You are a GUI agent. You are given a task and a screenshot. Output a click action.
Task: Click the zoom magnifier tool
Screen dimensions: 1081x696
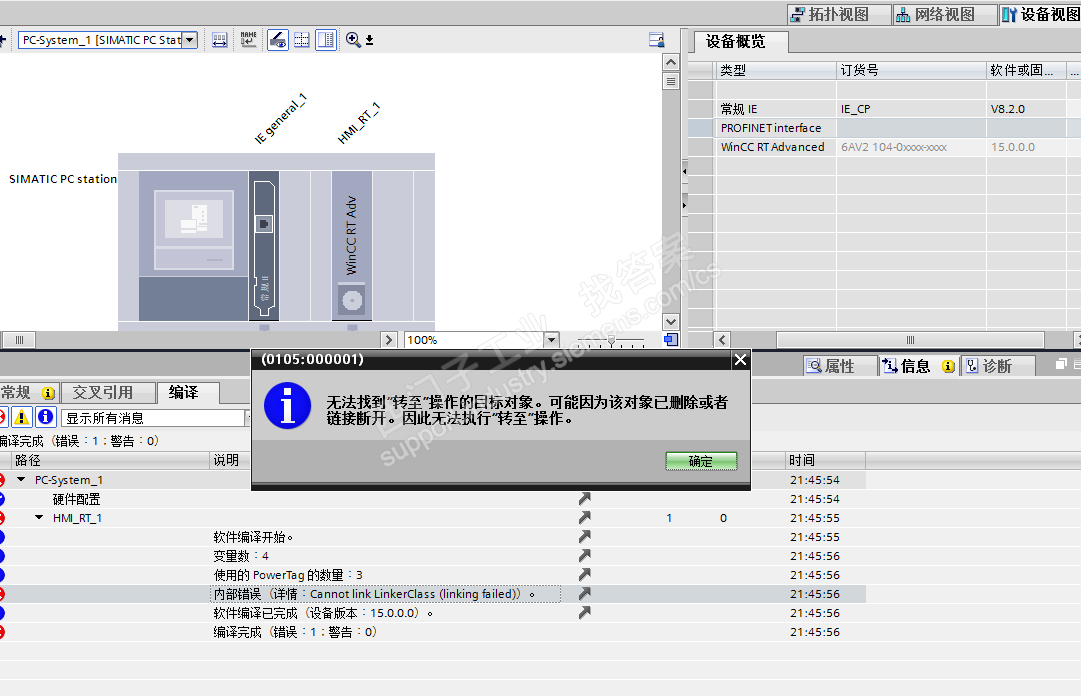(x=353, y=40)
